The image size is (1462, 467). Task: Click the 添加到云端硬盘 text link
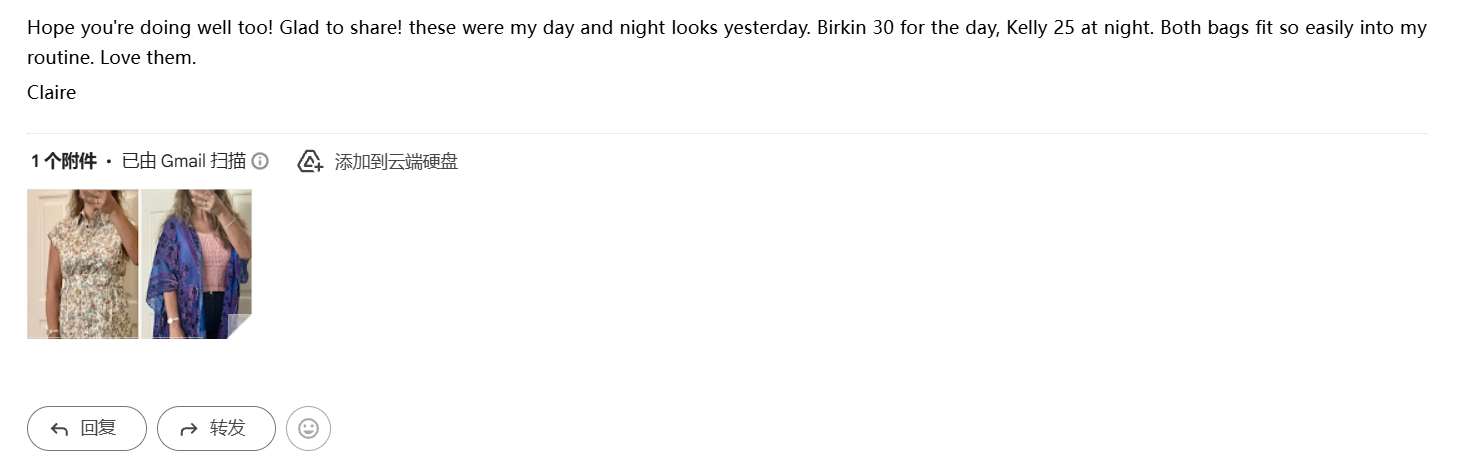click(x=396, y=161)
